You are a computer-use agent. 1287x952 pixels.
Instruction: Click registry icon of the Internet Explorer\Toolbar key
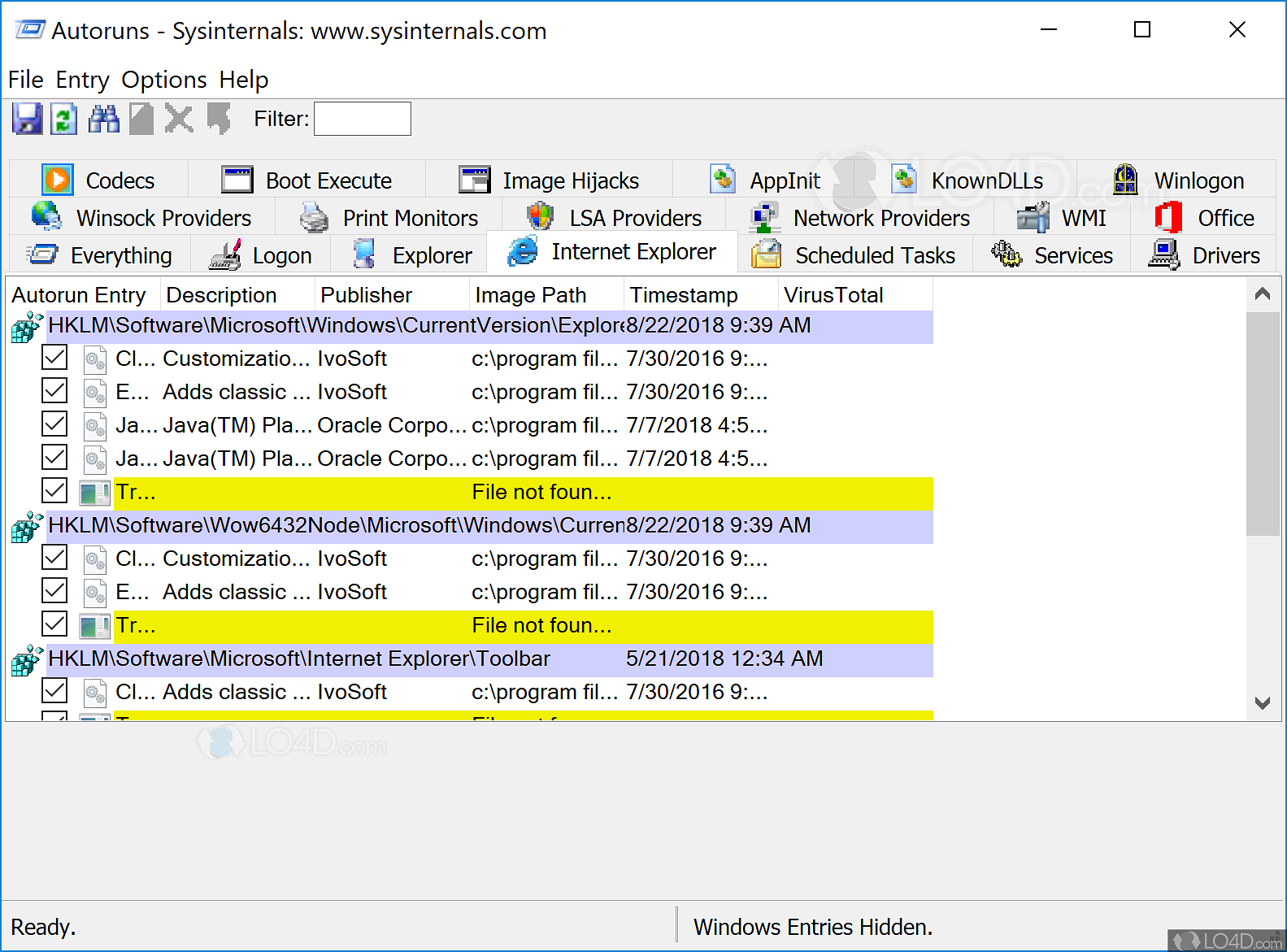coord(26,660)
